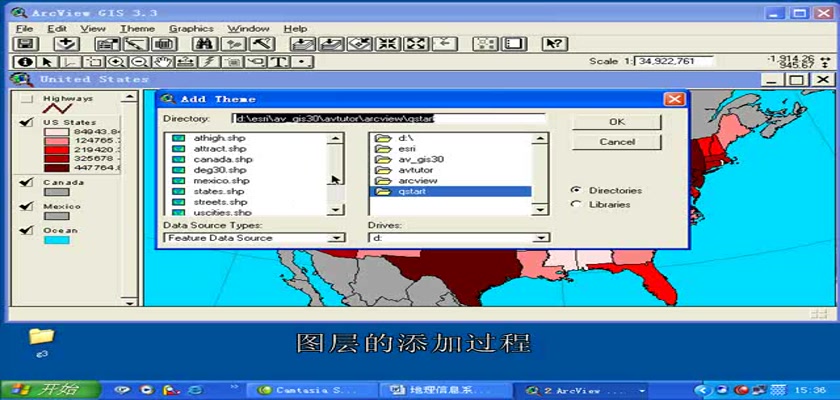
Task: Select the Label tag tool
Action: pos(256,62)
